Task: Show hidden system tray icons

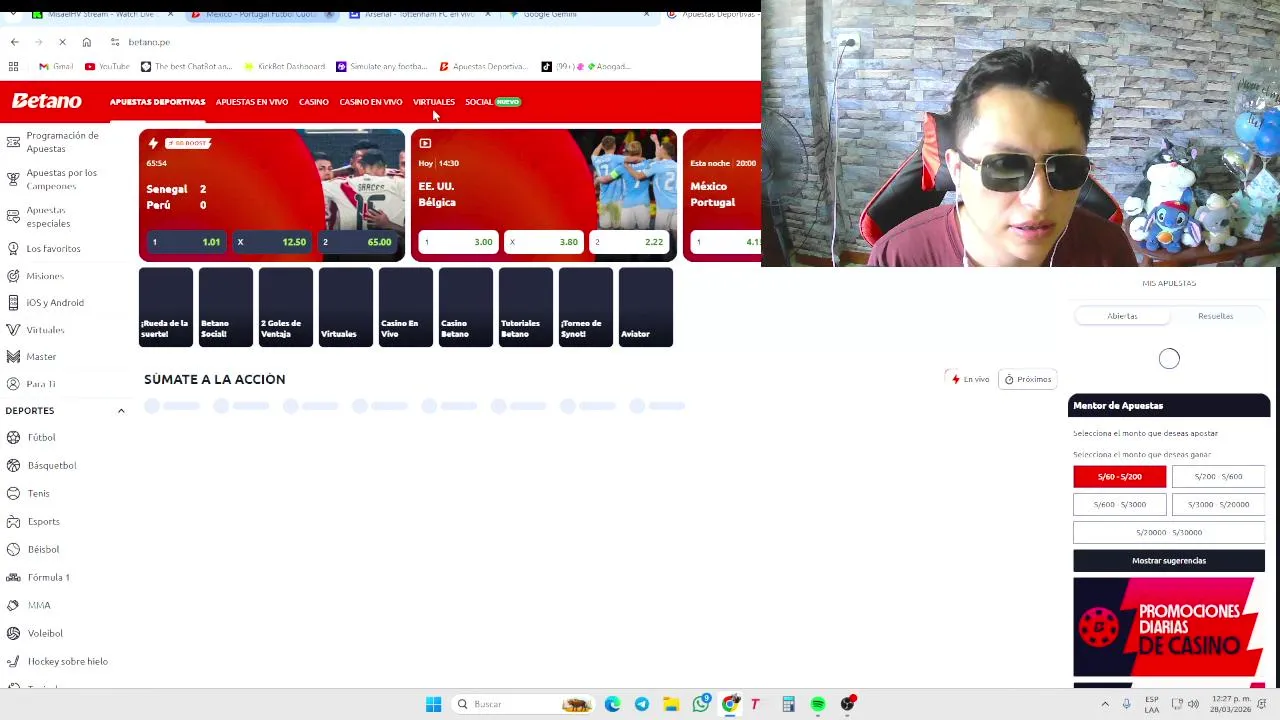Action: click(1105, 704)
